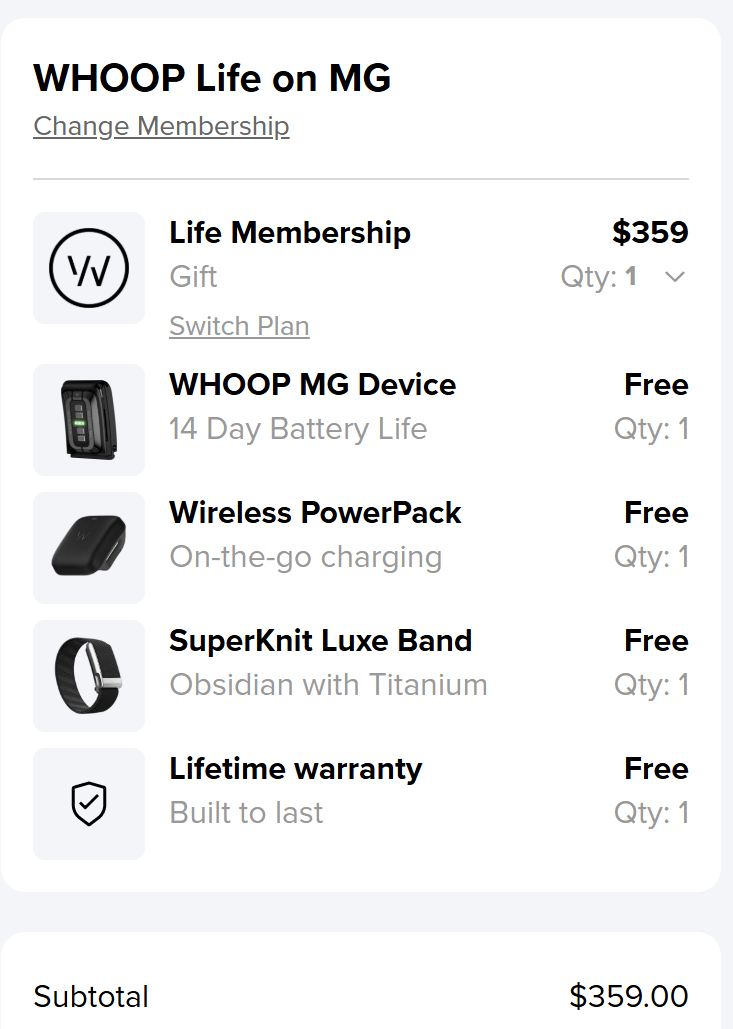The height and width of the screenshot is (1029, 733).
Task: Click the Lifetime warranty item name
Action: [295, 769]
